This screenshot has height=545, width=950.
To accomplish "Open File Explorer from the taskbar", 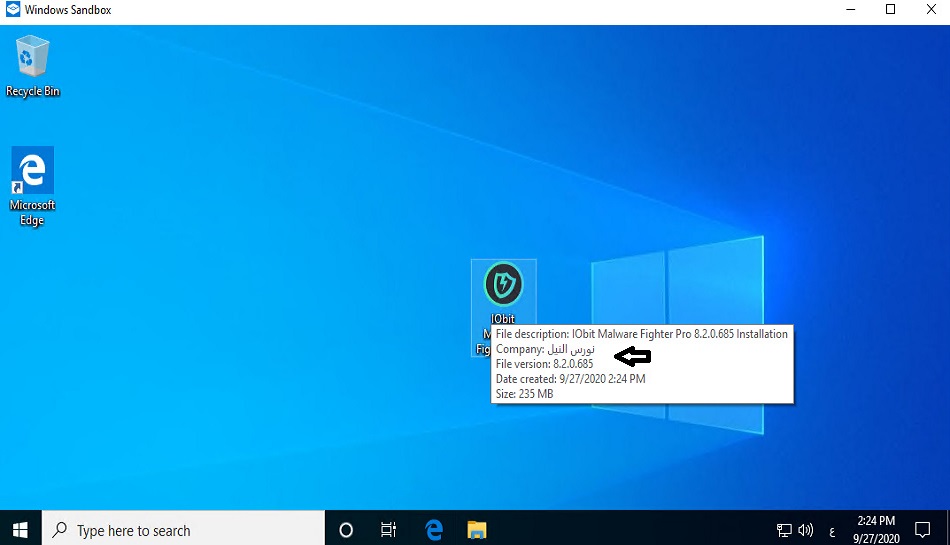I will click(x=477, y=530).
